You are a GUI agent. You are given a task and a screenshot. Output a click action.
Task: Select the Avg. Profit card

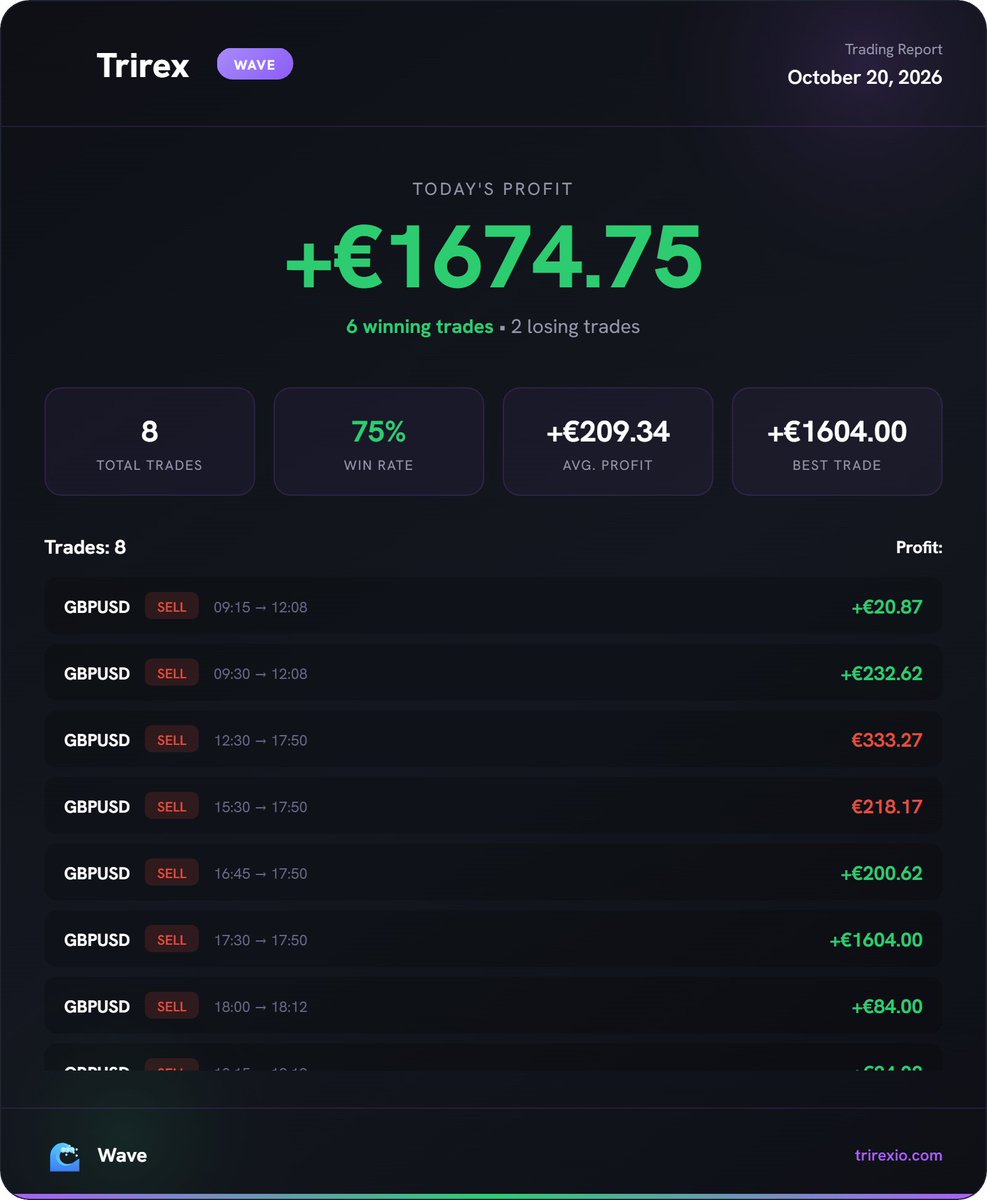point(608,441)
